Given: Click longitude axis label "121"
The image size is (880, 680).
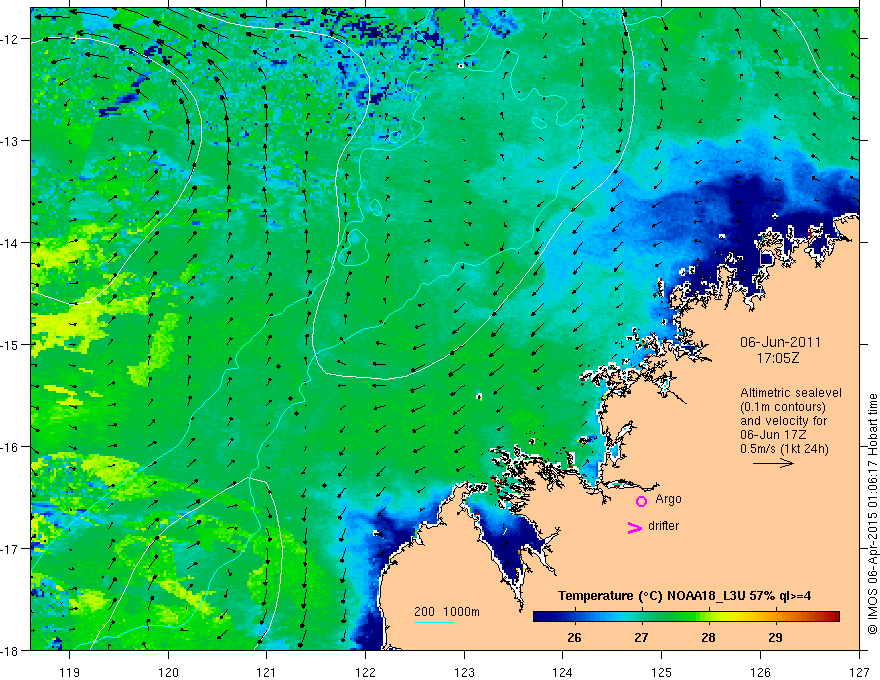Looking at the screenshot, I should tap(267, 672).
